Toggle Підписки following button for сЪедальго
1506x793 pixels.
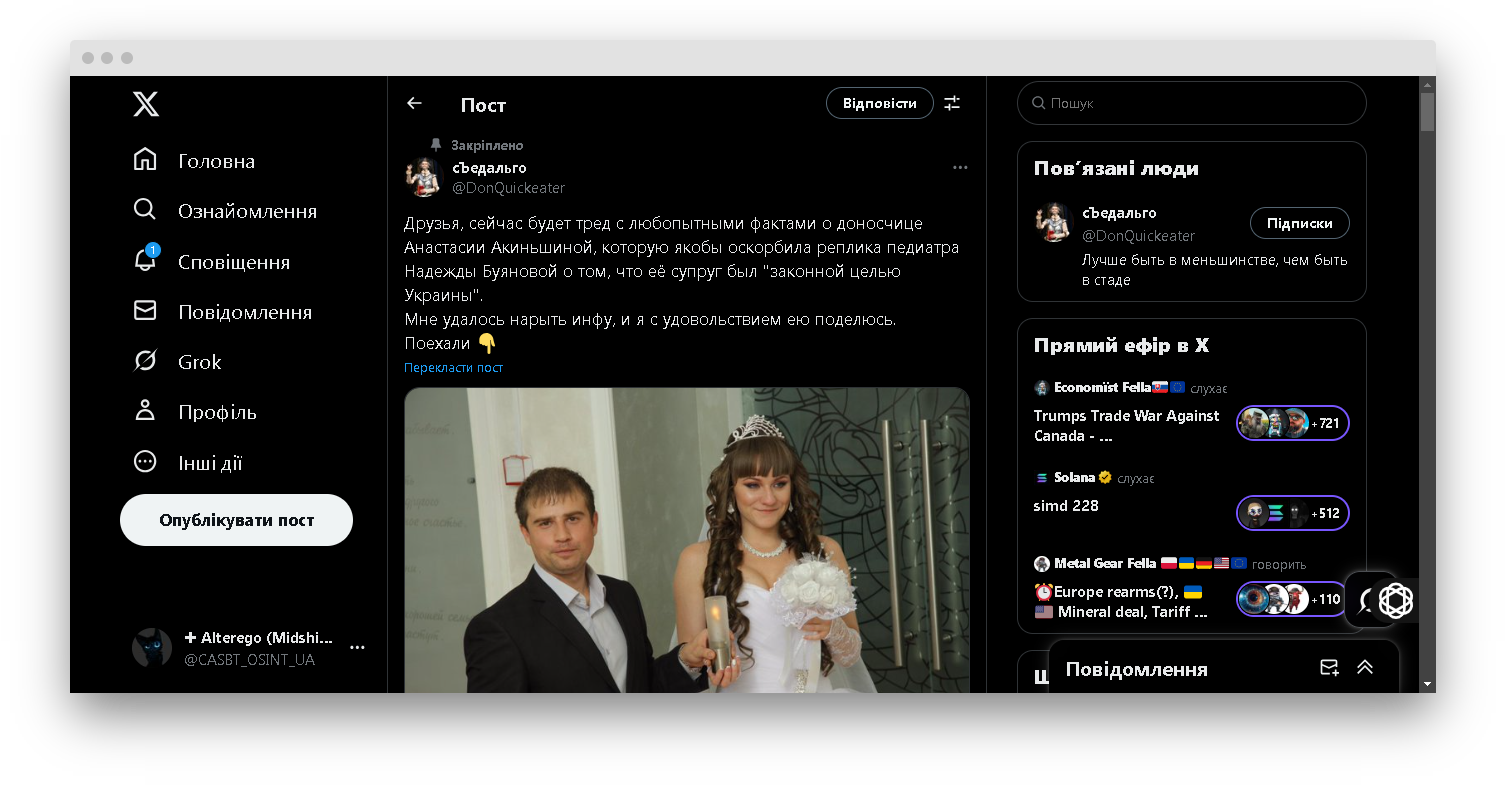click(1299, 223)
